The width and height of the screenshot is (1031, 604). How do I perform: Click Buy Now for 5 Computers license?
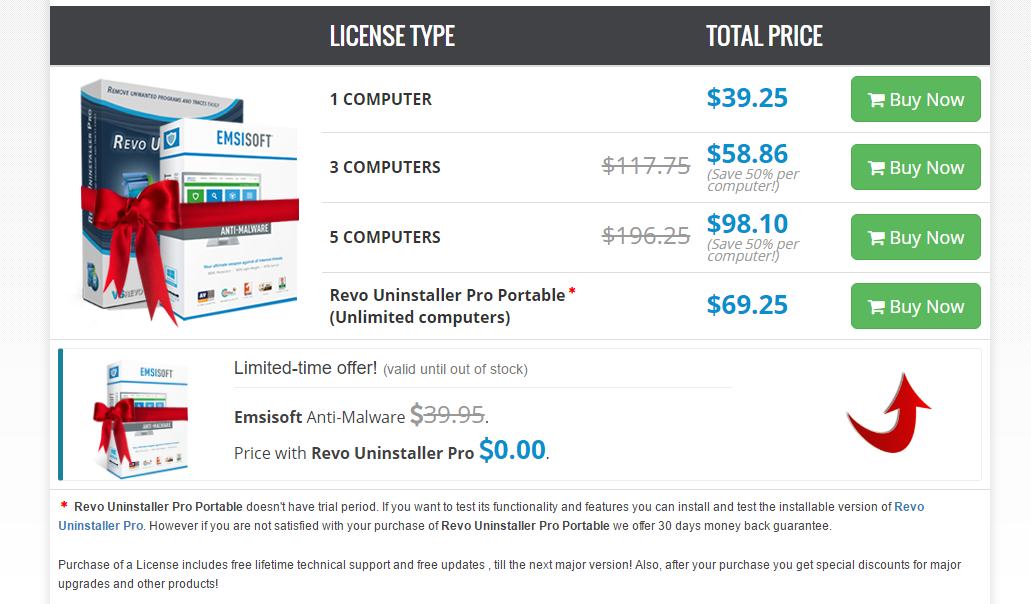pos(915,238)
